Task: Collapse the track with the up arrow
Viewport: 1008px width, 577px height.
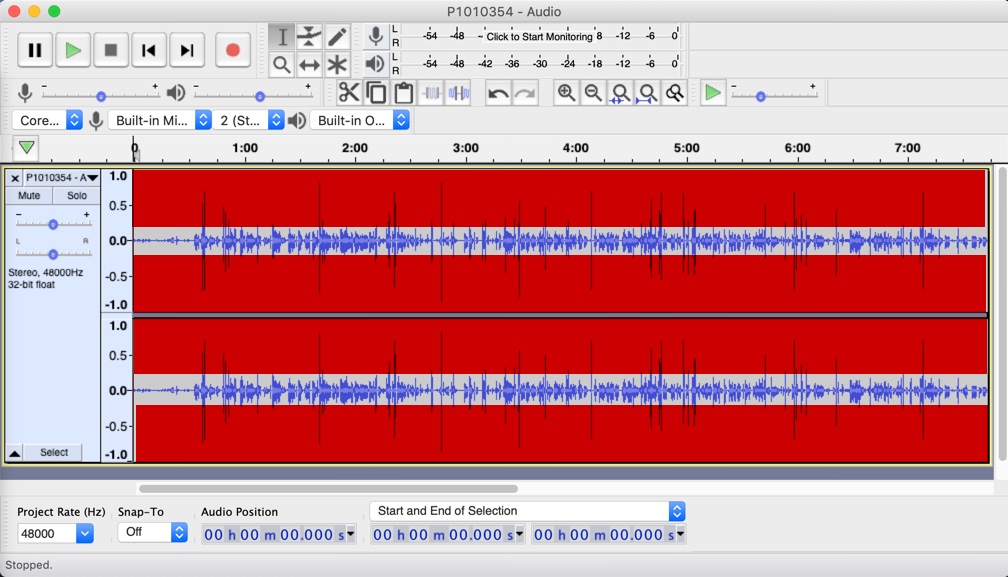Action: pos(14,453)
